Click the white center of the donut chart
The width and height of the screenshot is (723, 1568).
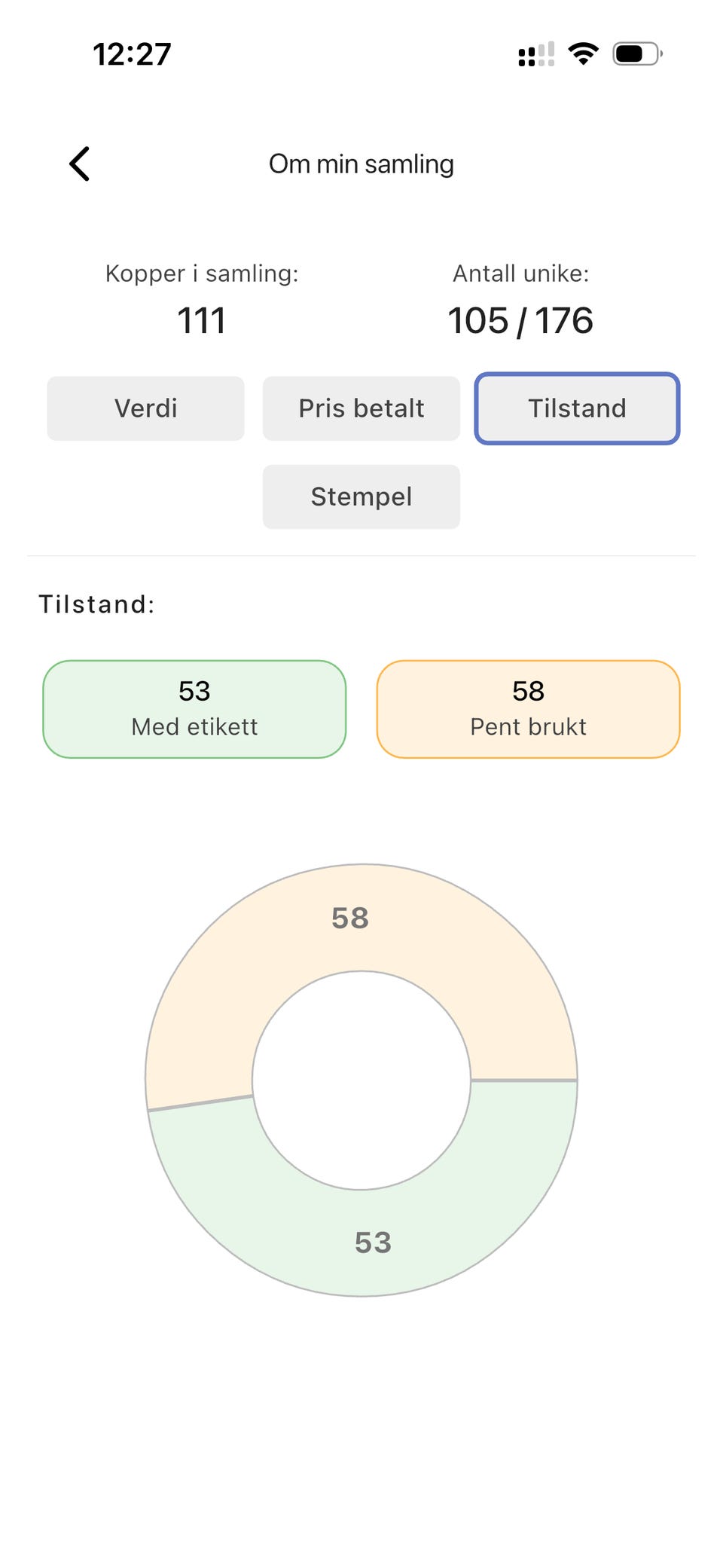[361, 1080]
